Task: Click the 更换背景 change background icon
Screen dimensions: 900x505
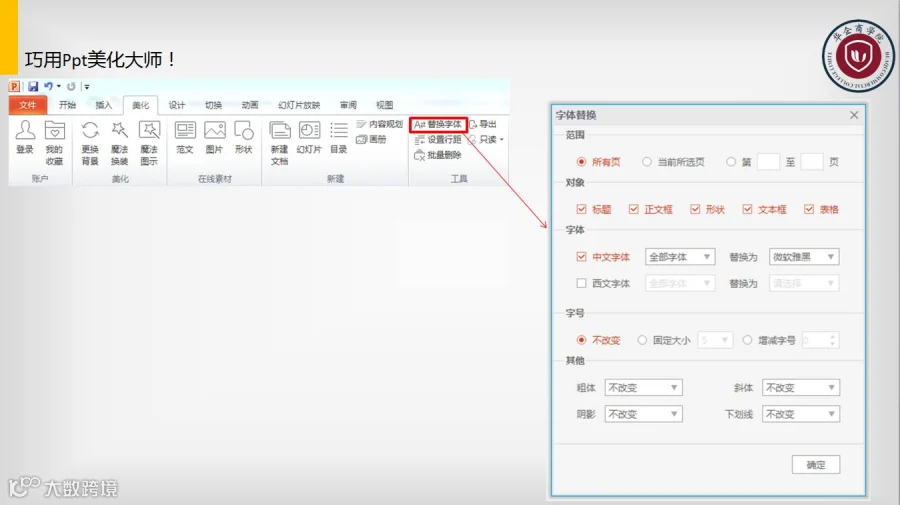Action: click(x=90, y=130)
